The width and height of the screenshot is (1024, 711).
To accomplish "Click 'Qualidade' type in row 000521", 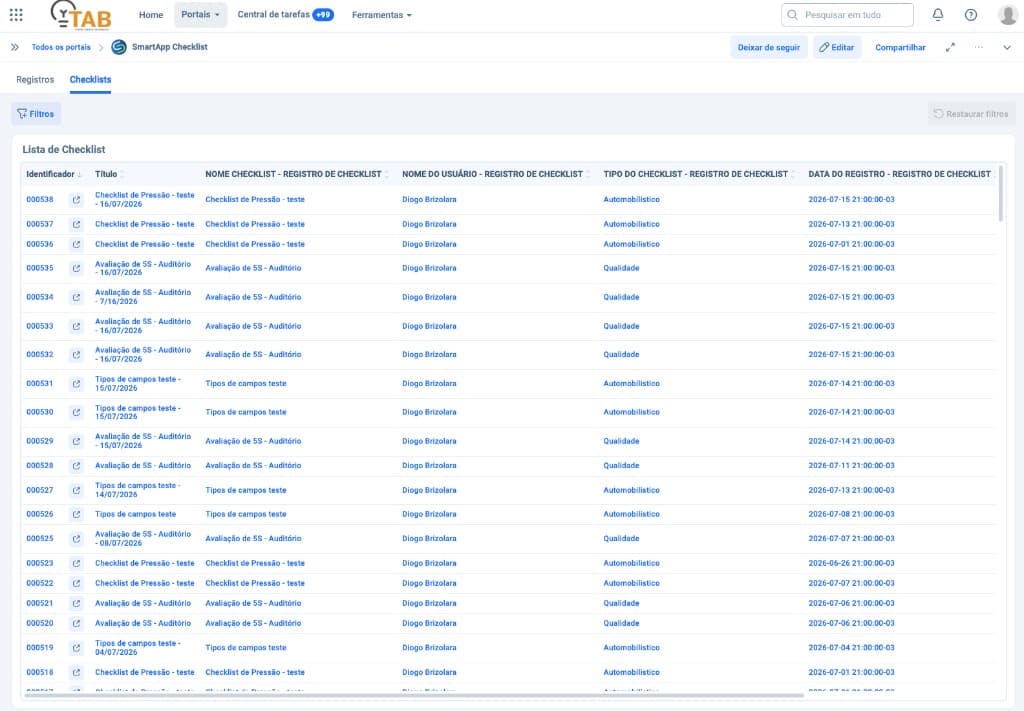I will click(621, 603).
